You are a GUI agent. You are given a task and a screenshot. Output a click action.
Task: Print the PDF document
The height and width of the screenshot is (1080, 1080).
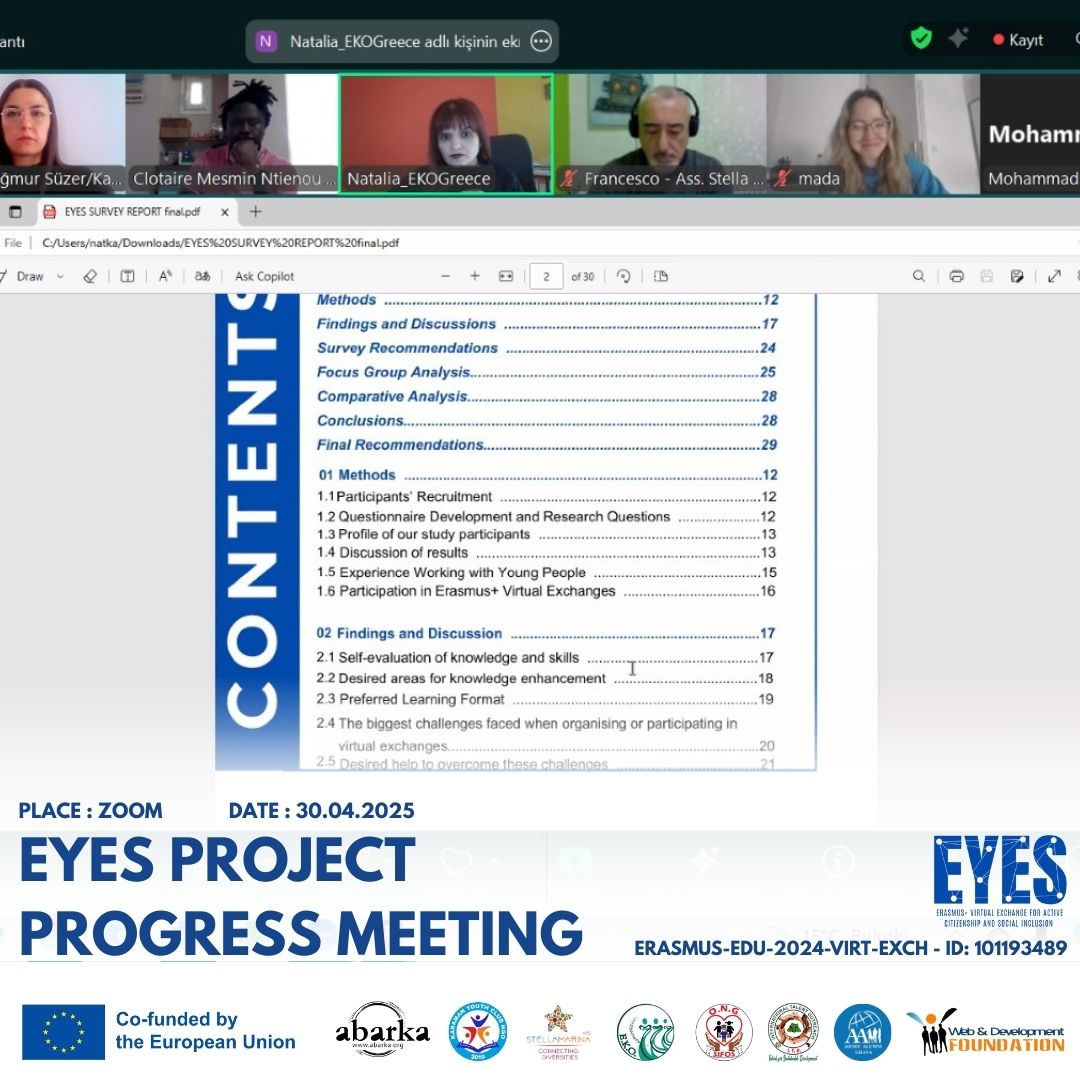[x=957, y=276]
